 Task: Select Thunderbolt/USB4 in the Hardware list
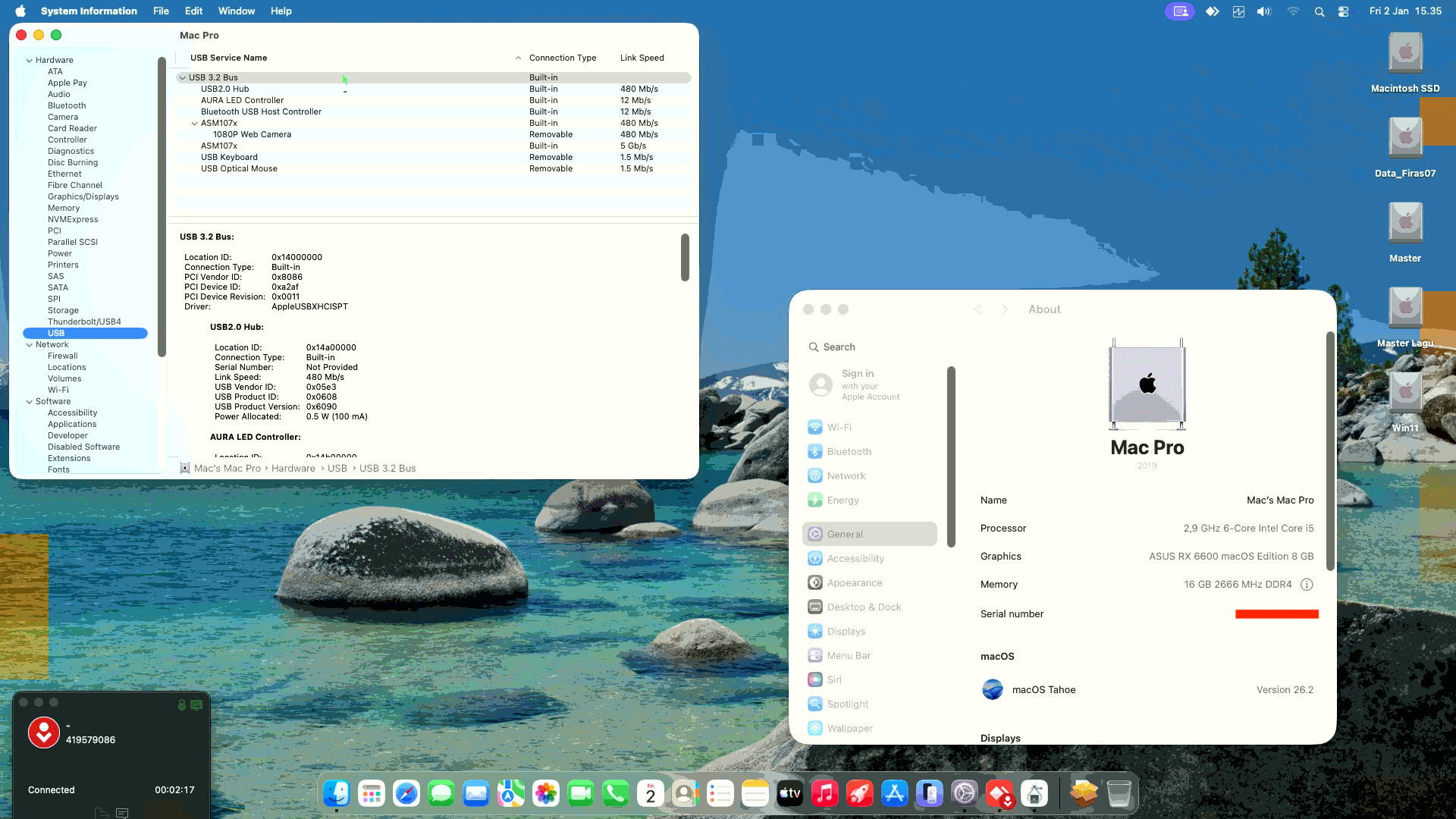(x=84, y=322)
